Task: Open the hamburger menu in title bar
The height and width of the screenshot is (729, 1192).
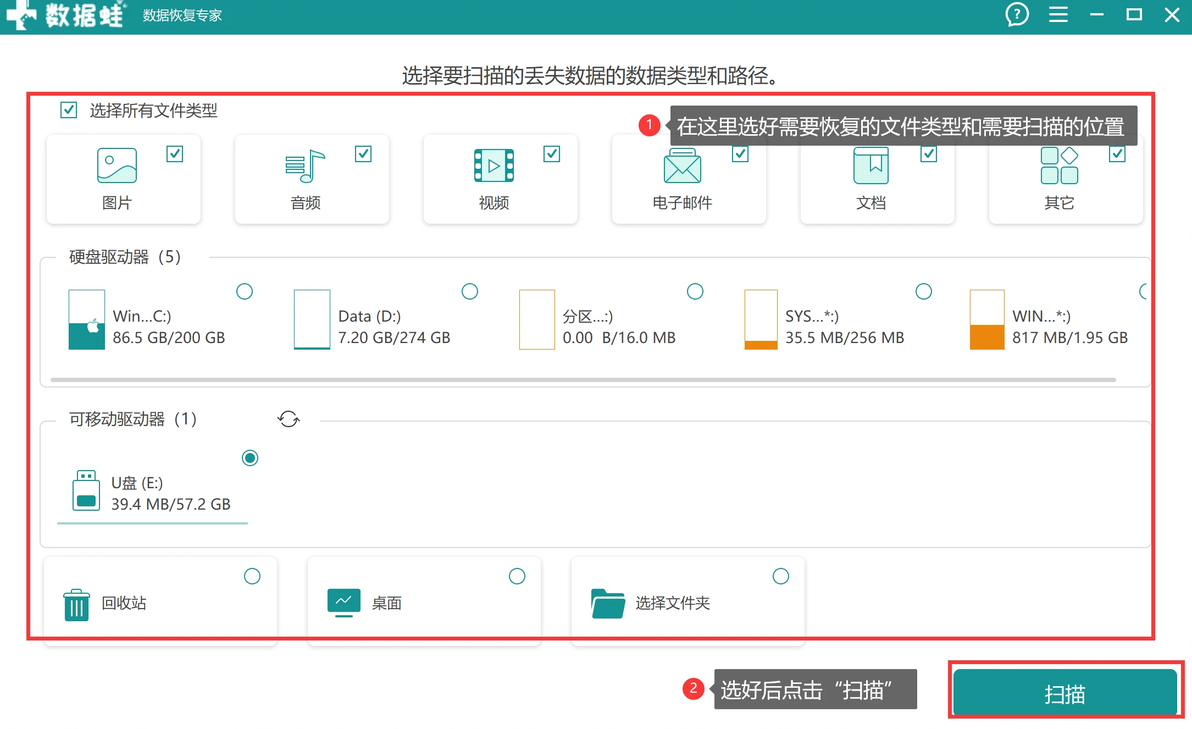Action: click(x=1058, y=14)
